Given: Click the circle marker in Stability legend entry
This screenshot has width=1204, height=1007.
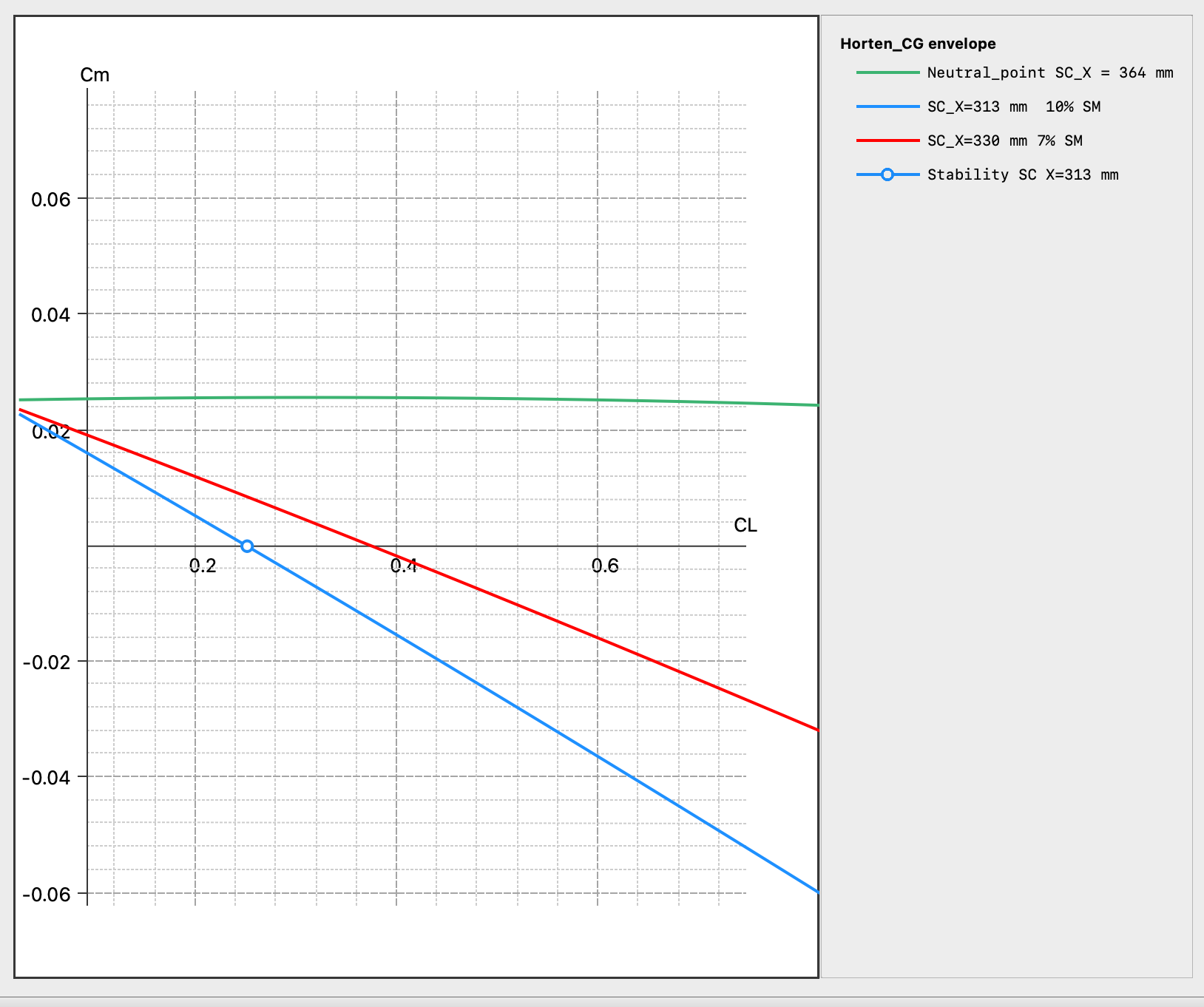Looking at the screenshot, I should pyautogui.click(x=887, y=174).
